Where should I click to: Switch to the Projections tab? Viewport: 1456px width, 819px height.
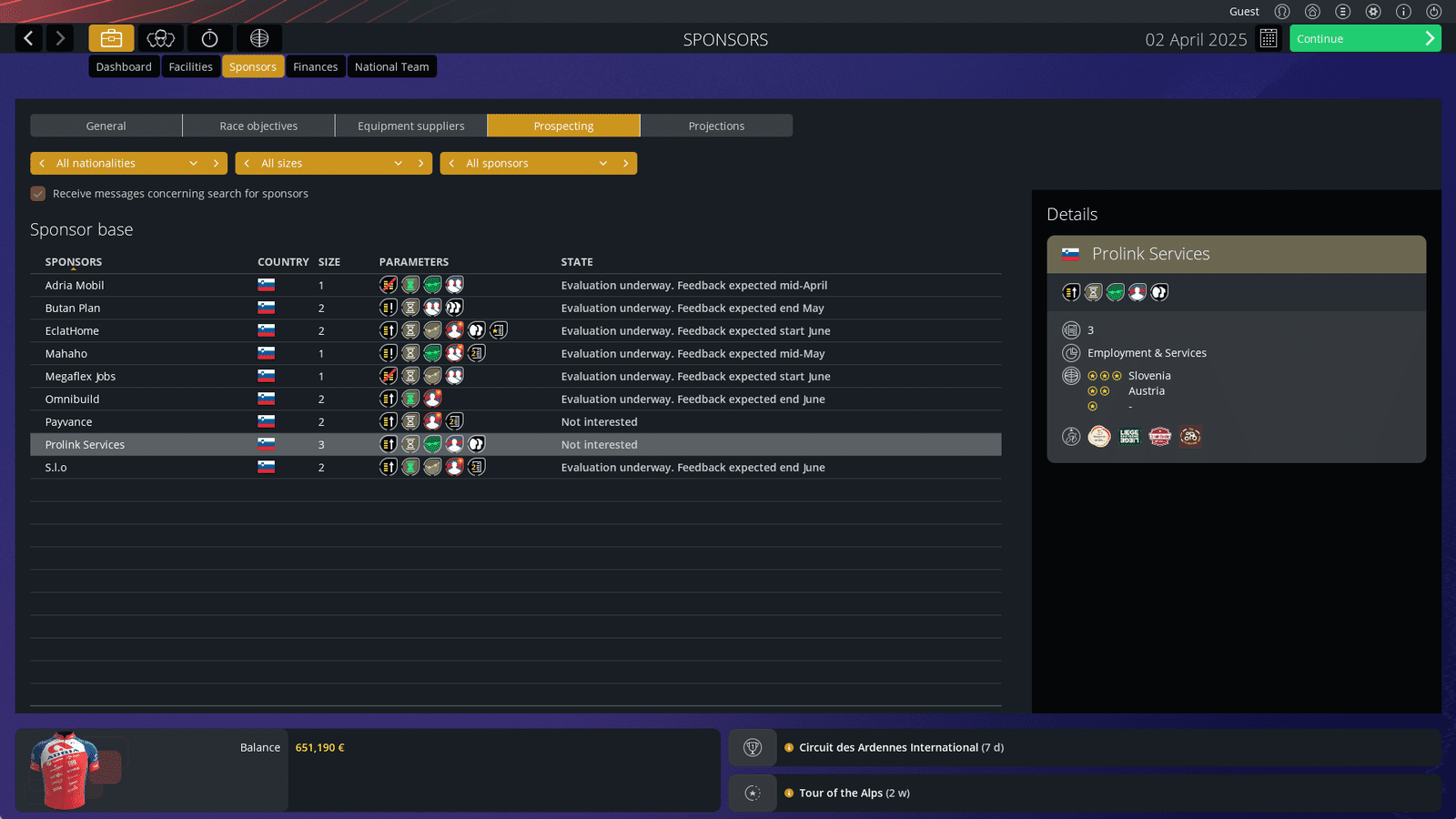click(x=716, y=126)
